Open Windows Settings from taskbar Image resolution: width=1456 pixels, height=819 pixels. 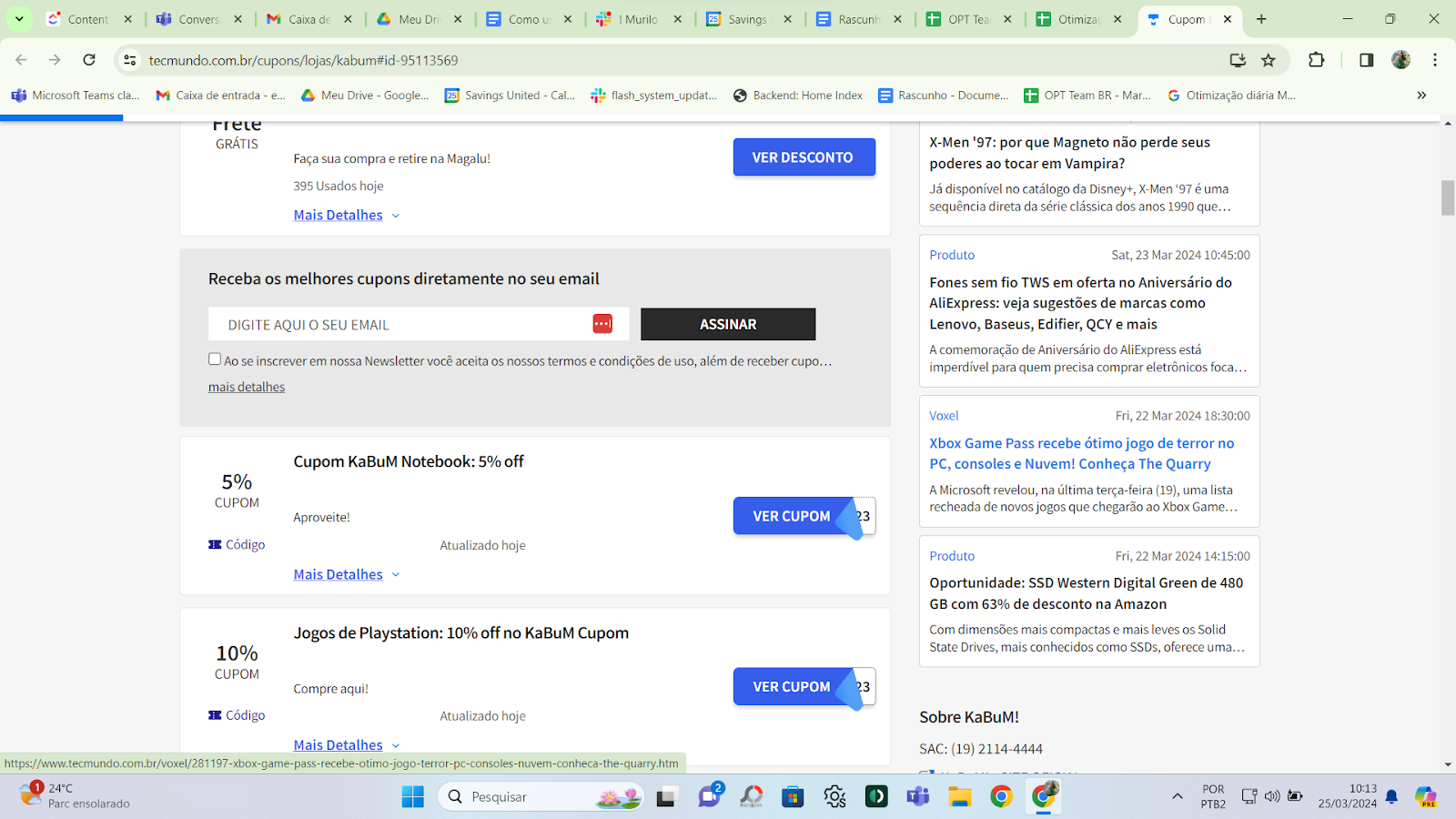click(x=834, y=797)
